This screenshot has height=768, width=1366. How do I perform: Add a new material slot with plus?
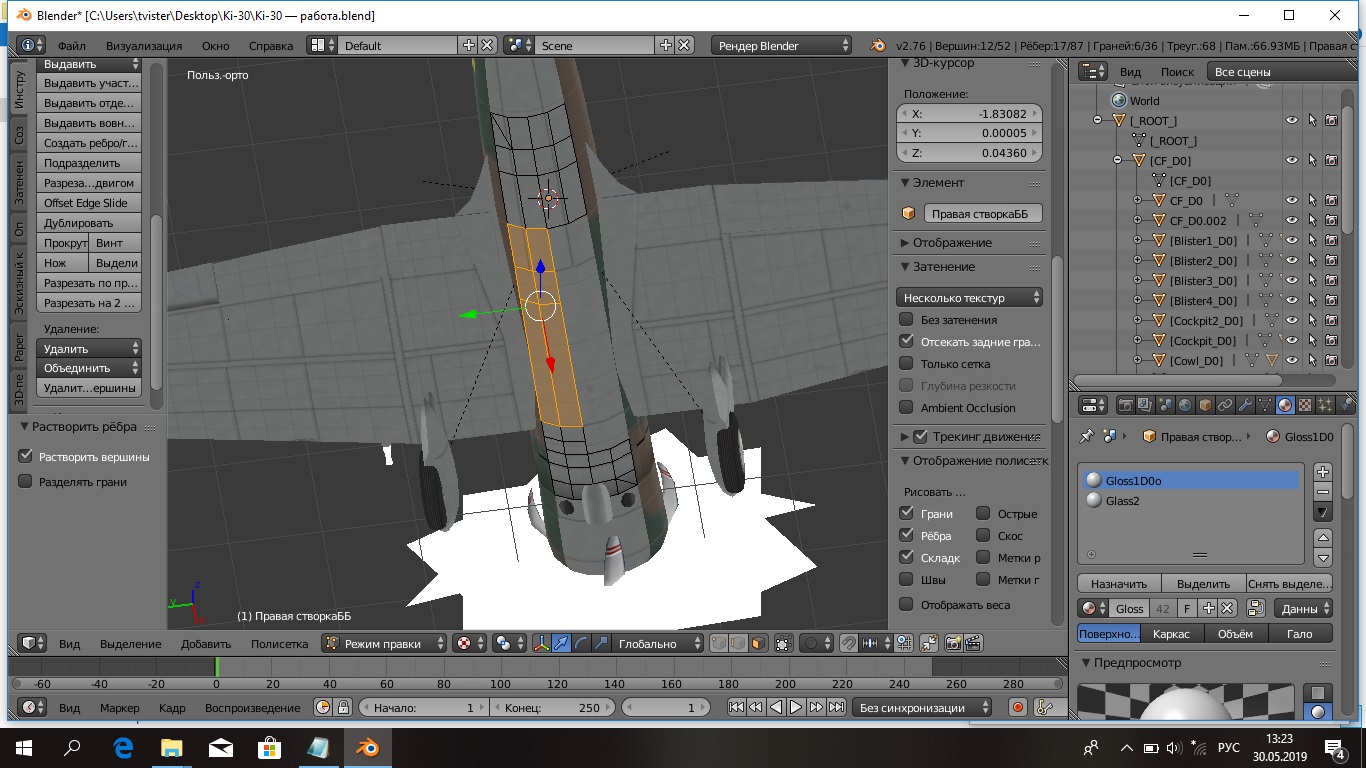[1323, 472]
